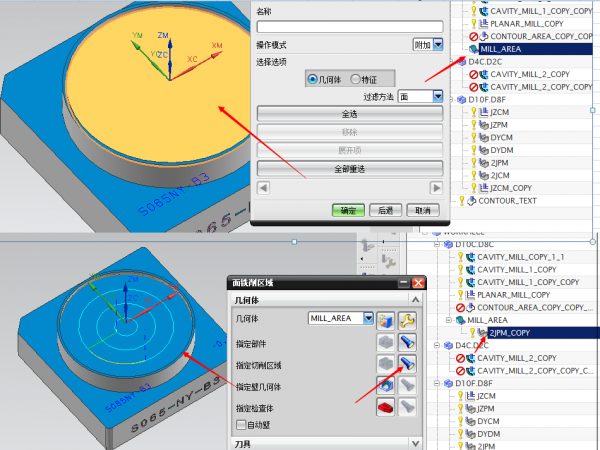600x450 pixels.
Task: Select the CONTOUR_TEXT operation
Action: (x=507, y=201)
